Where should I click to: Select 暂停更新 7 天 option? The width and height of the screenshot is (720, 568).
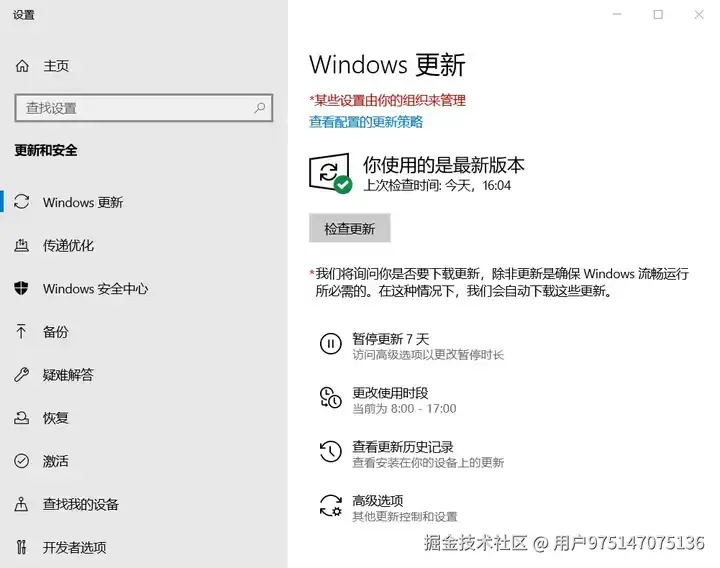coord(391,339)
